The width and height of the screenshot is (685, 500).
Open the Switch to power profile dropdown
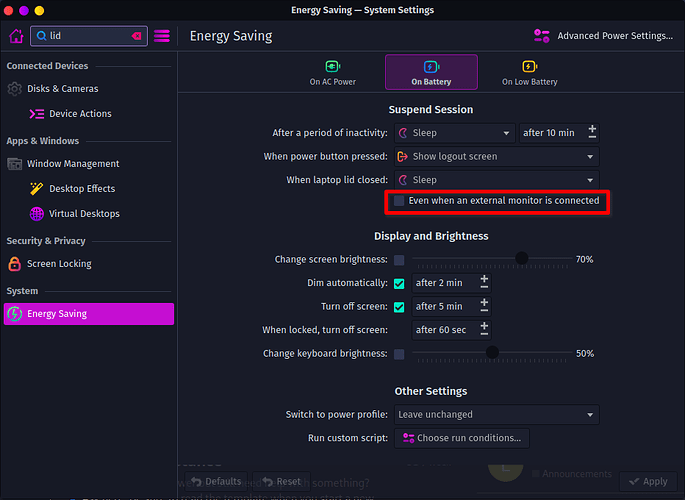(496, 415)
